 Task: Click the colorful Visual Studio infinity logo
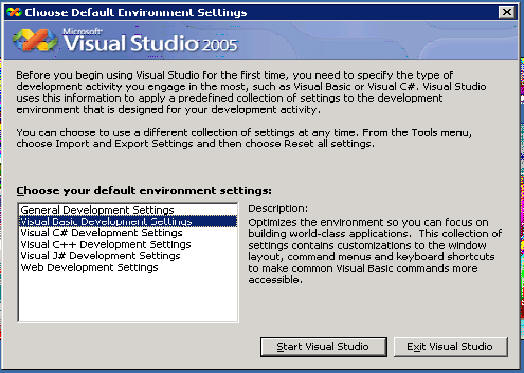35,40
